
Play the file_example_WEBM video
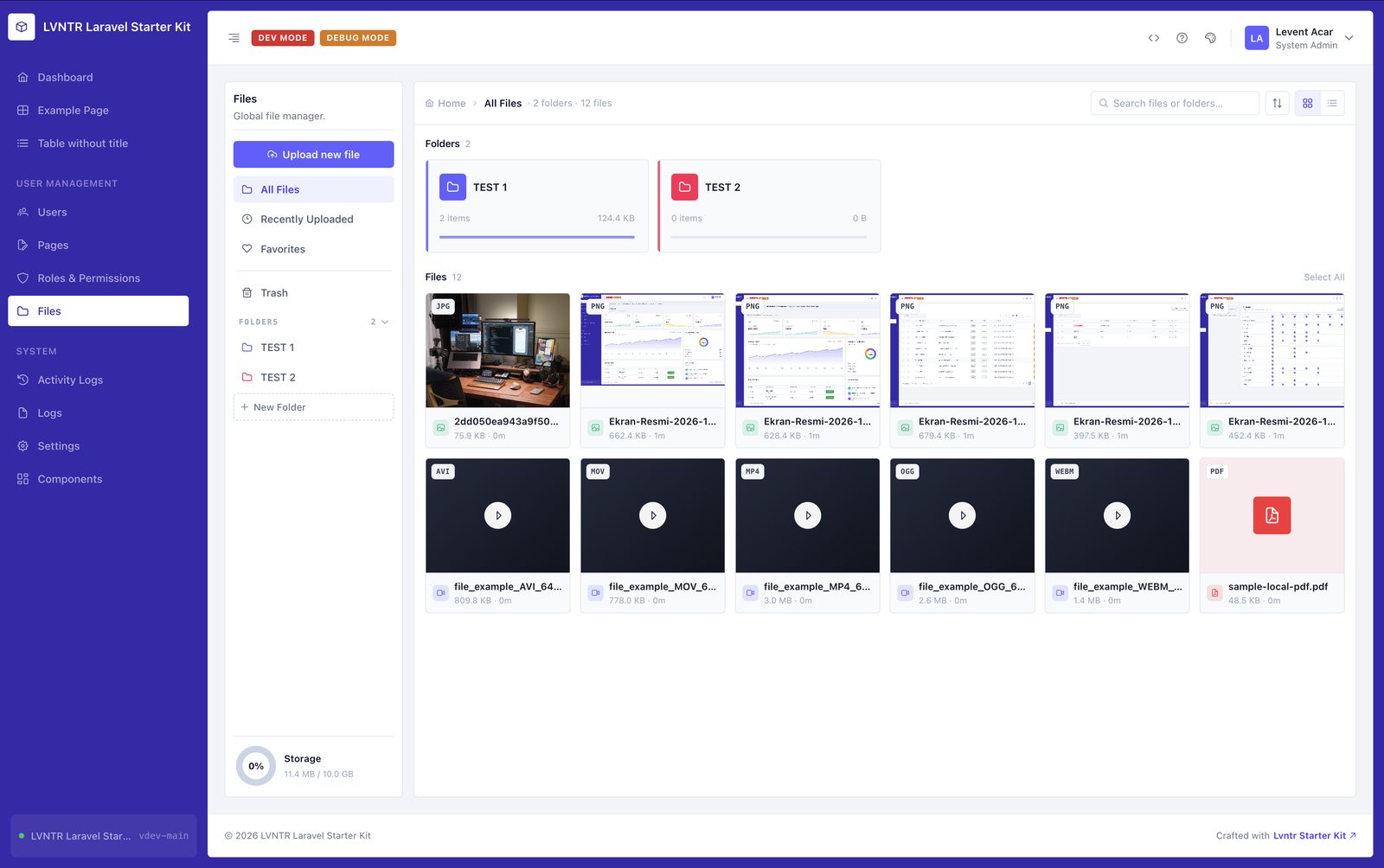1117,515
